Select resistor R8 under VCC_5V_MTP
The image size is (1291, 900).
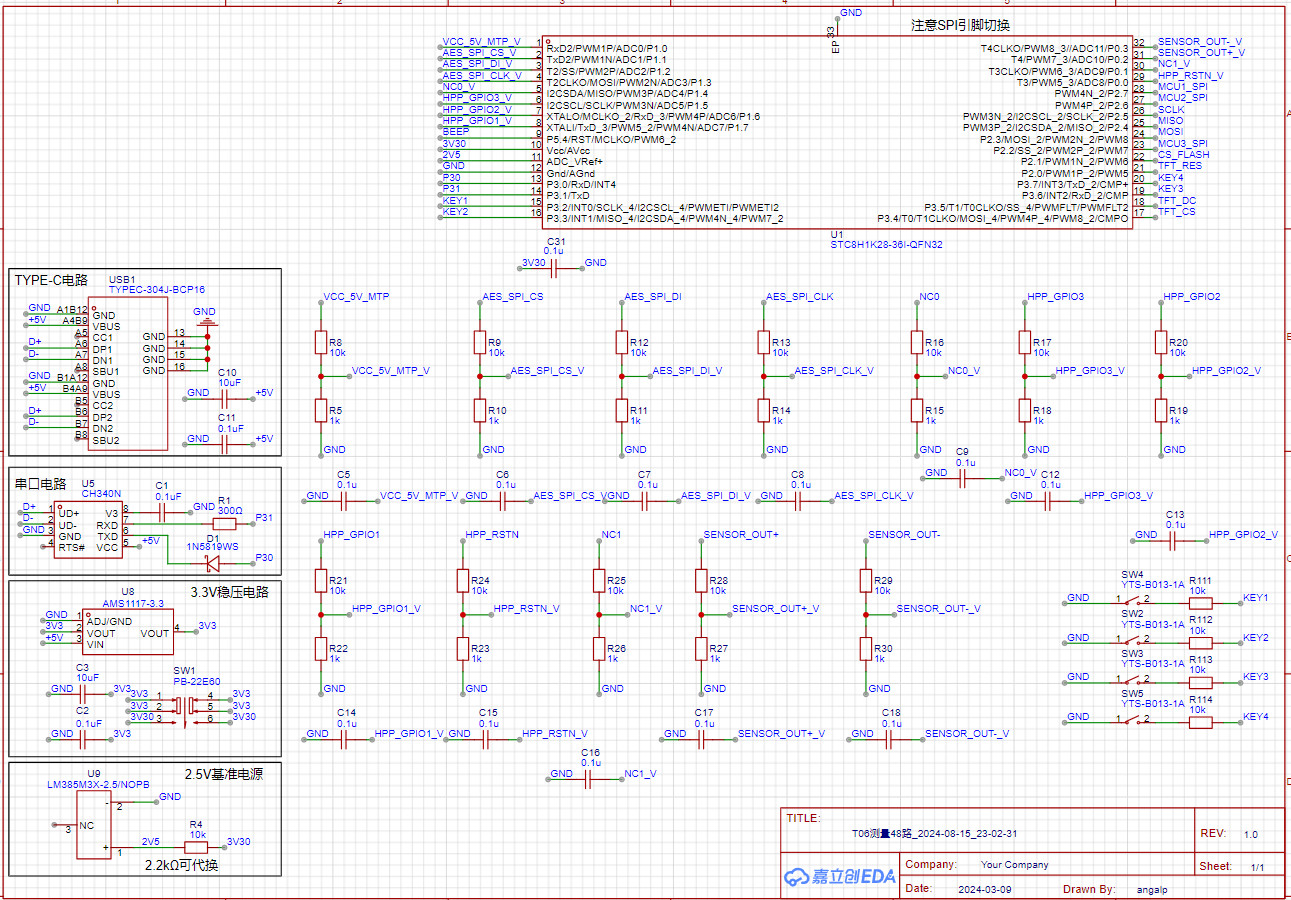(x=321, y=342)
